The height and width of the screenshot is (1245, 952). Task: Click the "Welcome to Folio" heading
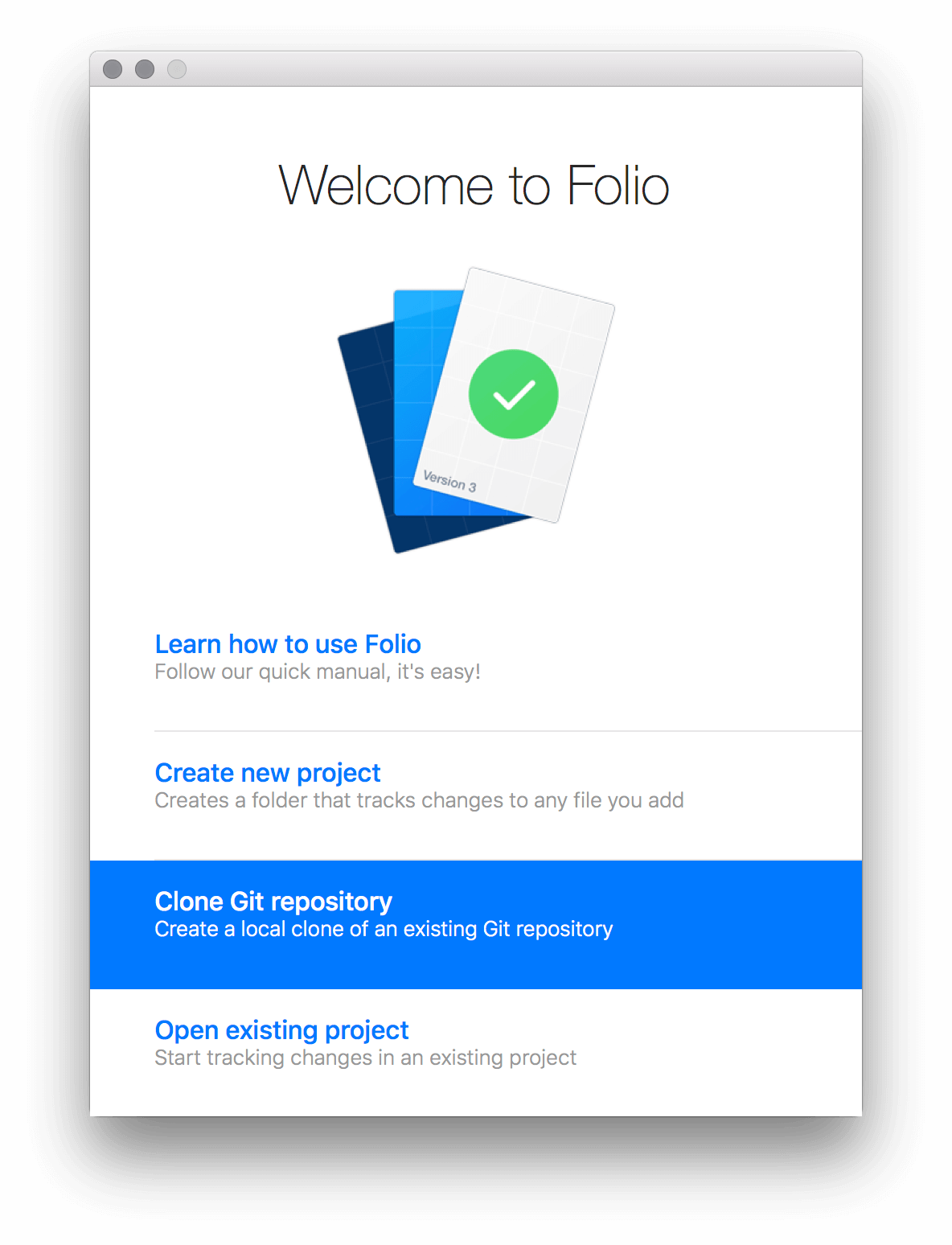click(474, 186)
